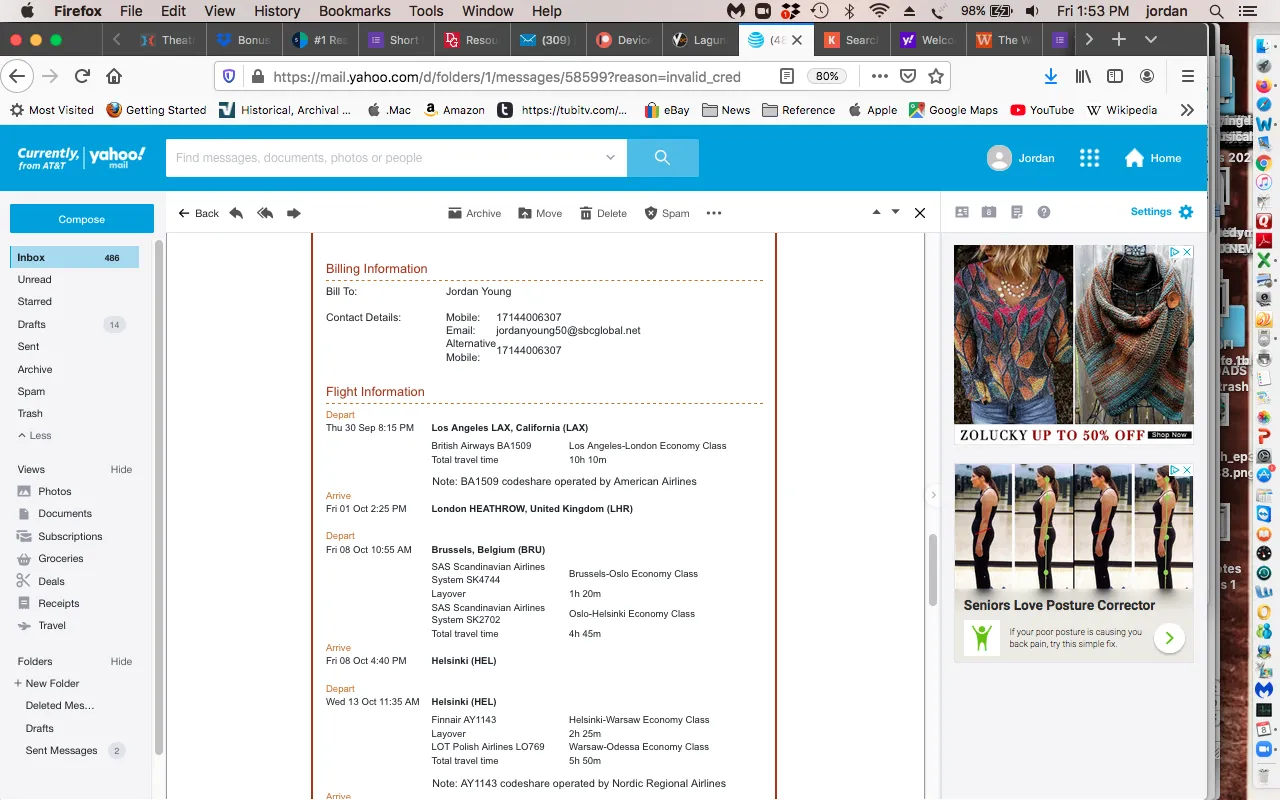
Task: Open the Drafts folder
Action: tap(32, 324)
